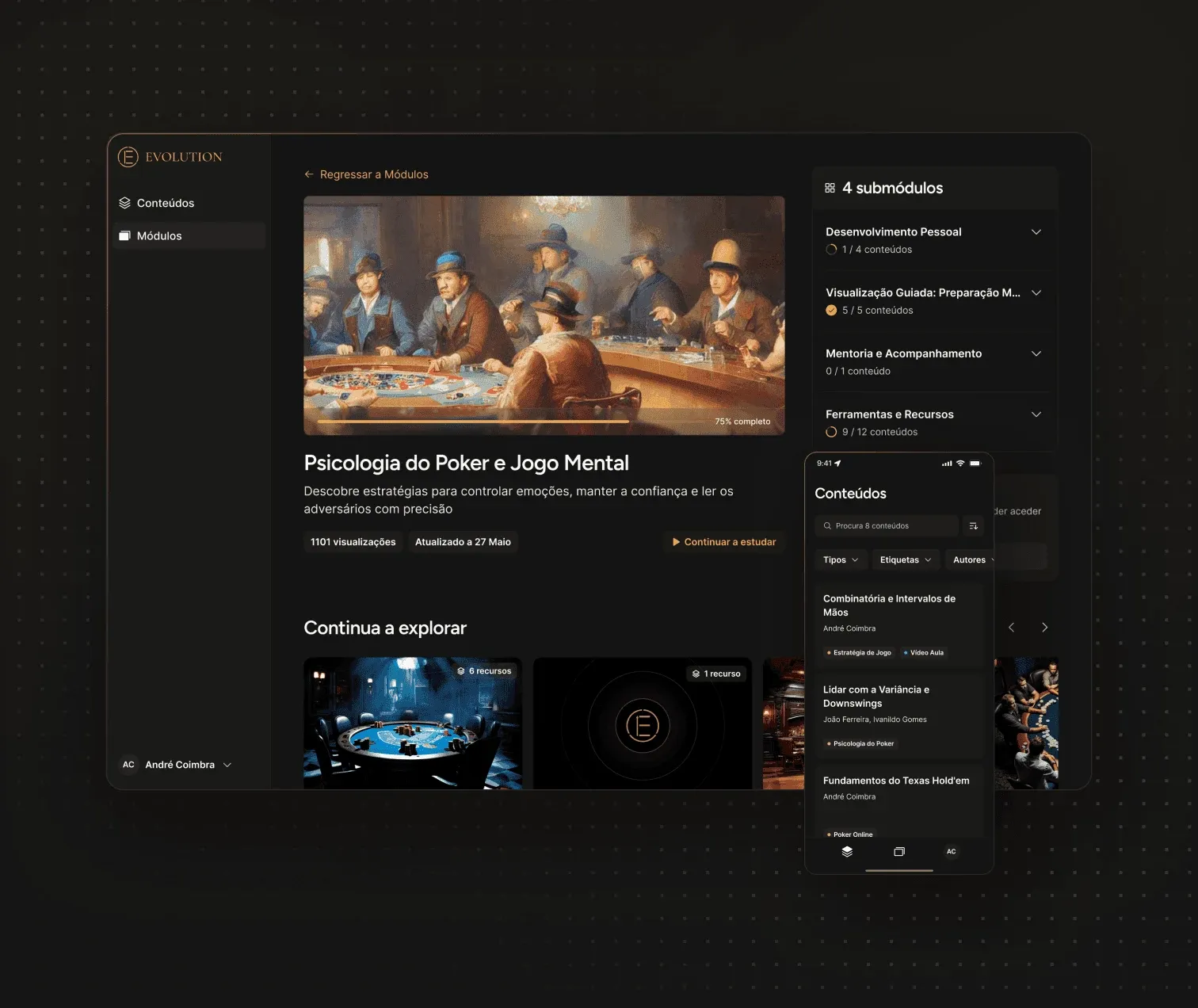Open the Autores filter dropdown
Viewport: 1198px width, 1008px height.
click(970, 560)
